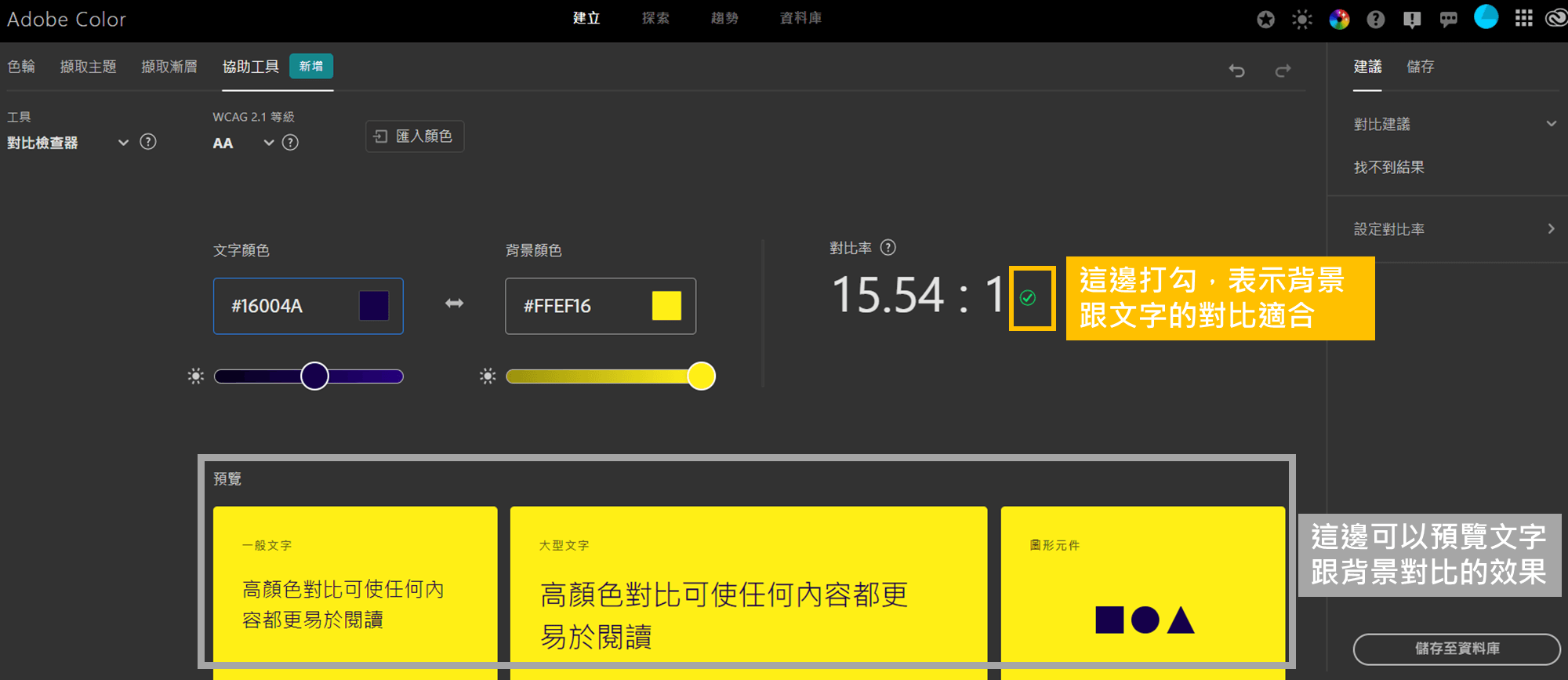
Task: Click the color wheel icon in header
Action: point(1339,20)
